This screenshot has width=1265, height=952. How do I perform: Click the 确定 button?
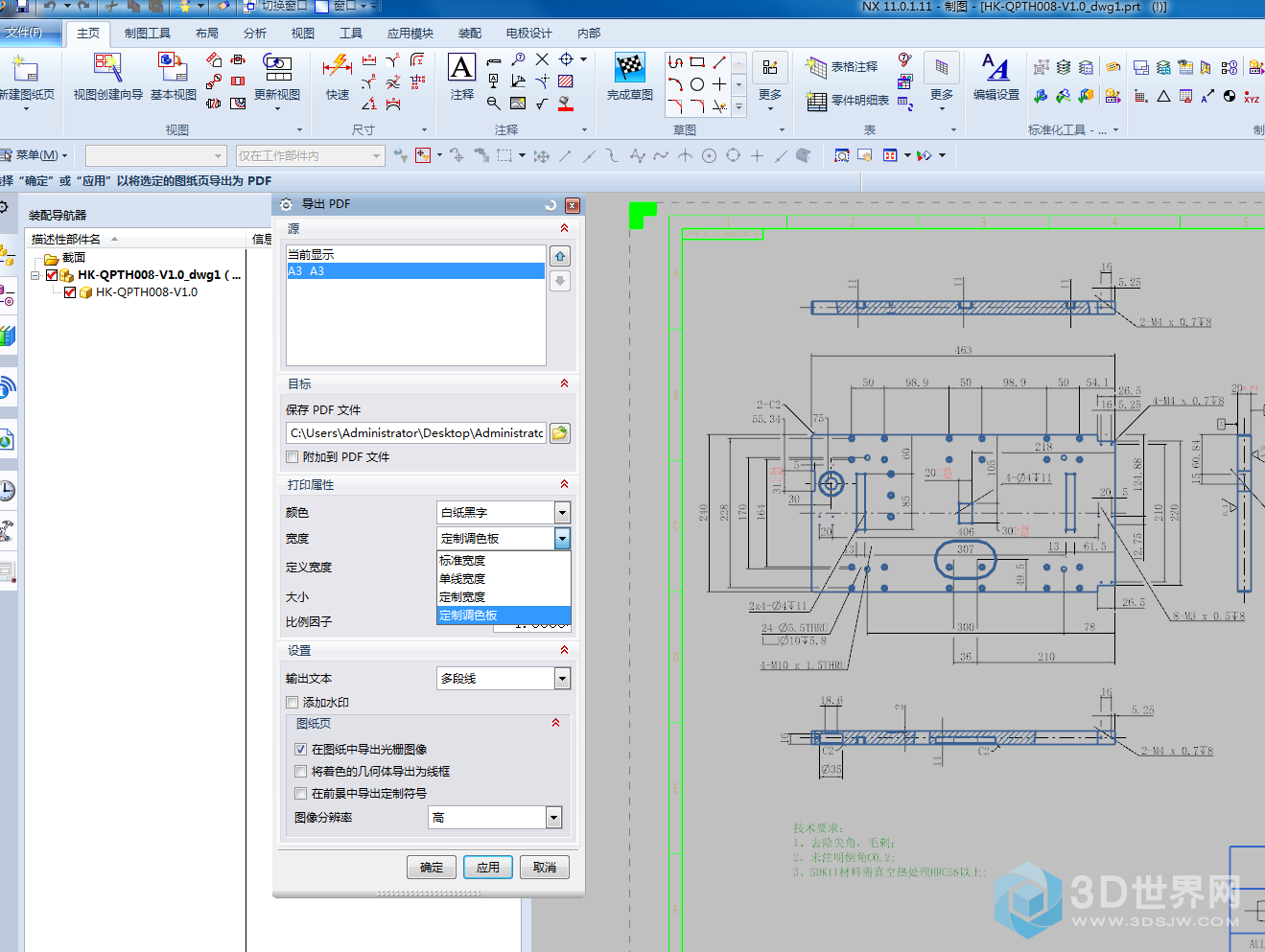point(432,868)
